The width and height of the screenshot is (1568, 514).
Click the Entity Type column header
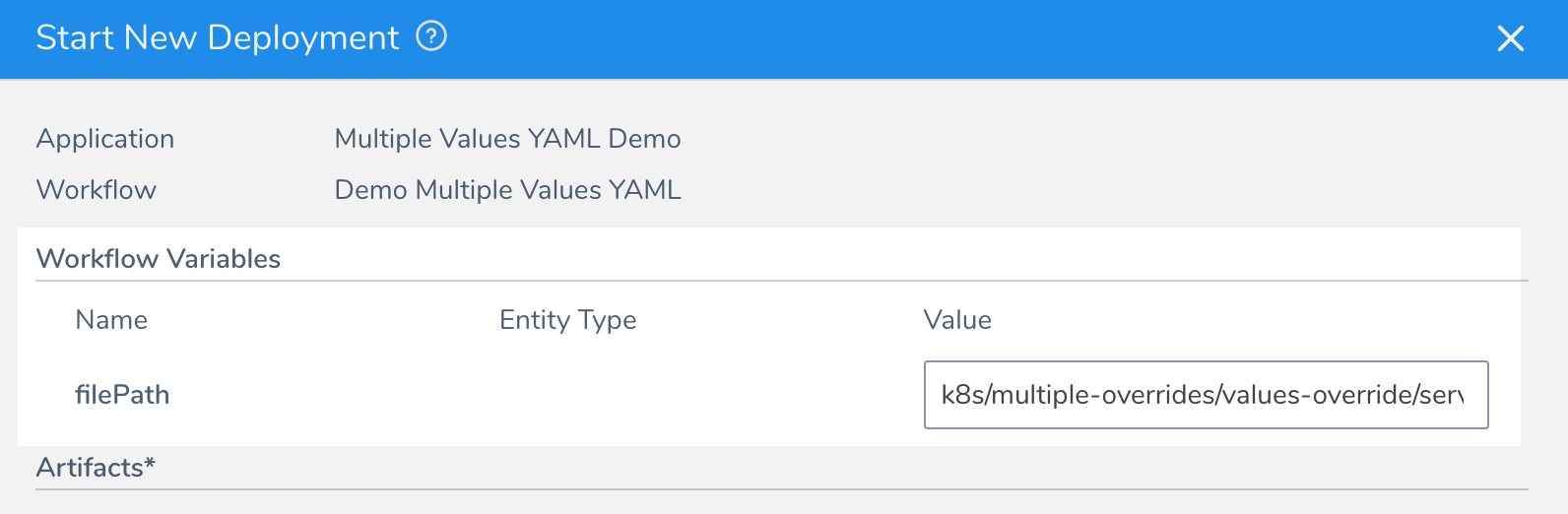[568, 320]
